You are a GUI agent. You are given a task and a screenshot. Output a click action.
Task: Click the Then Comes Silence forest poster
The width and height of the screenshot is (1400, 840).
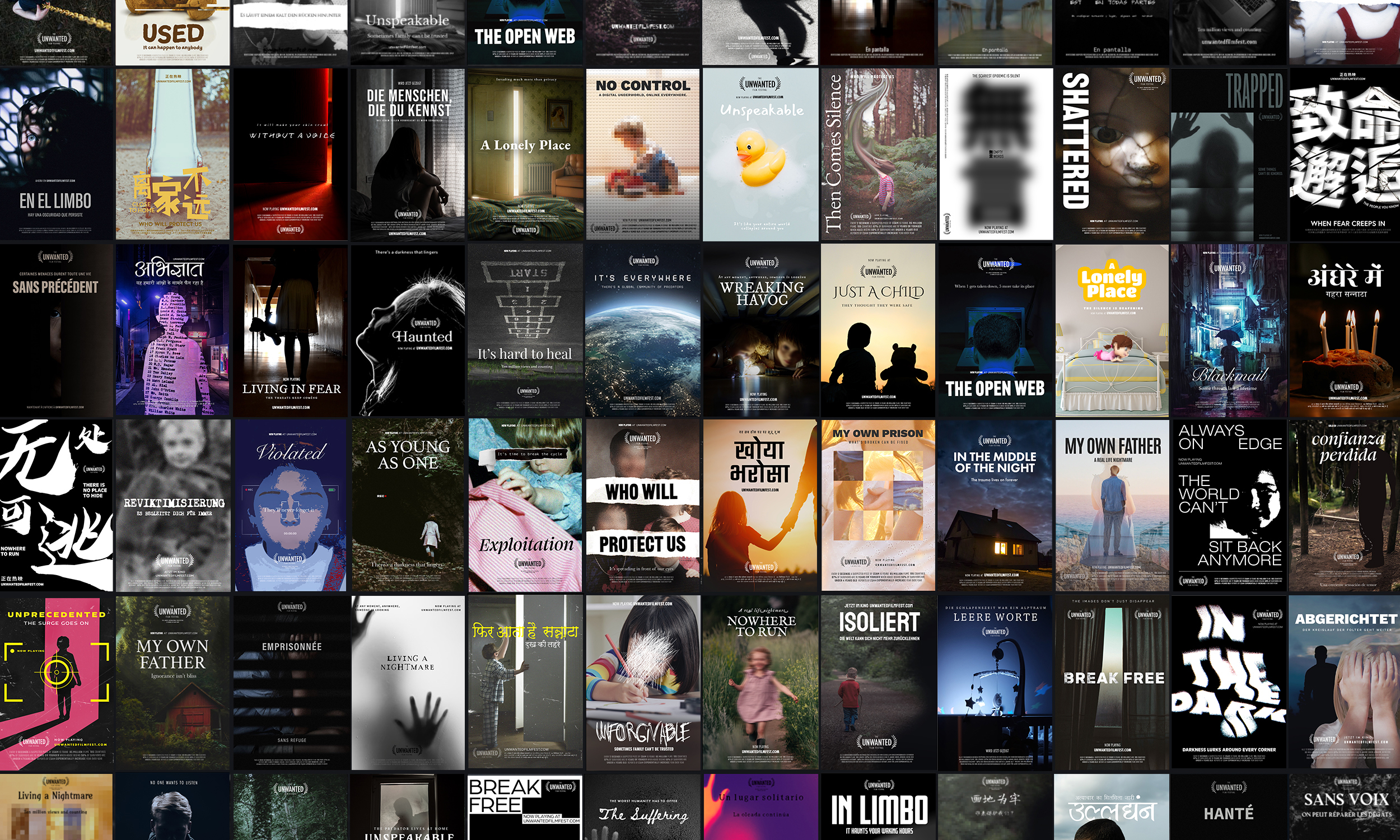(878, 155)
